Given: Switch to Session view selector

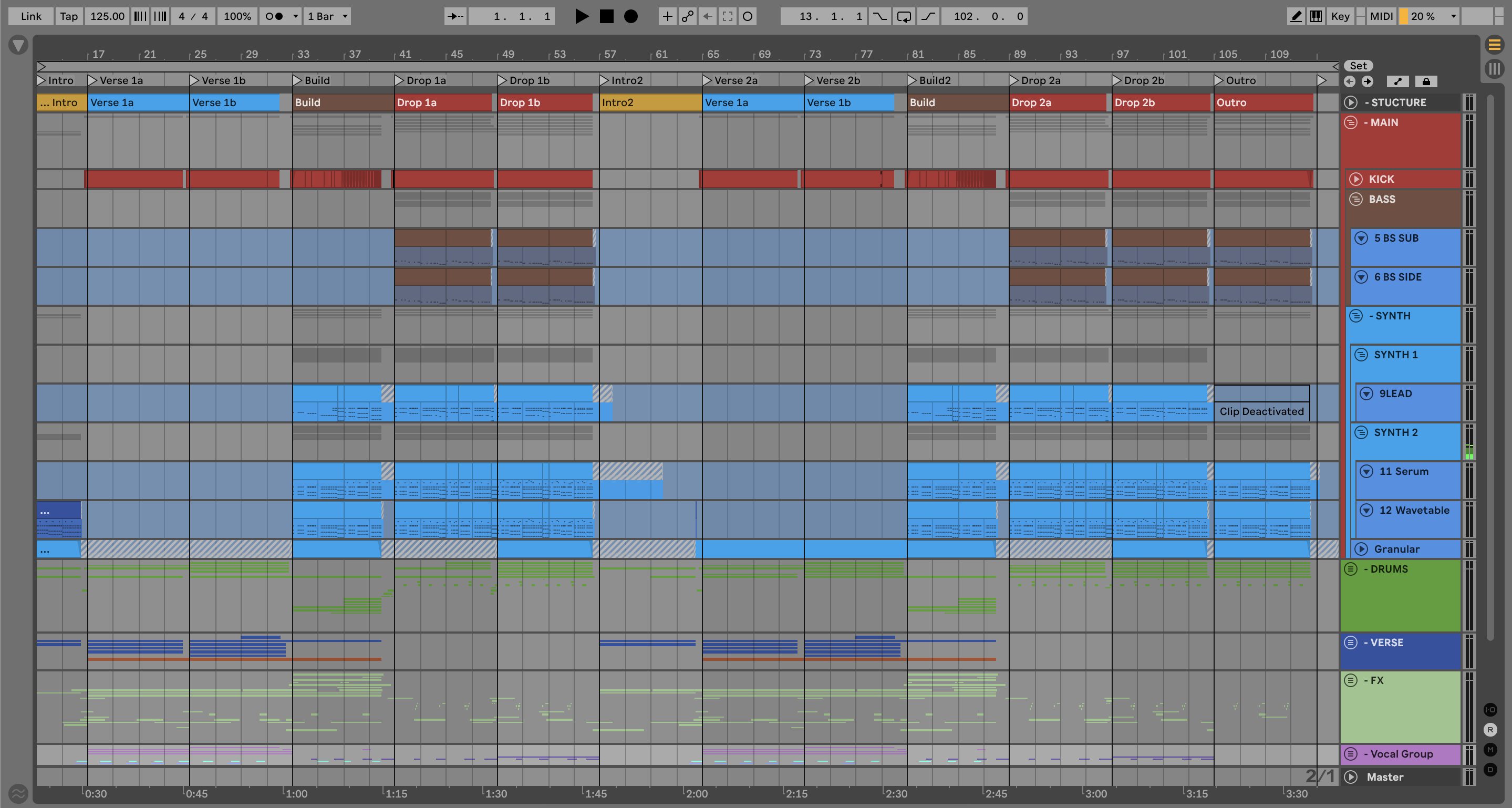Looking at the screenshot, I should point(1494,69).
